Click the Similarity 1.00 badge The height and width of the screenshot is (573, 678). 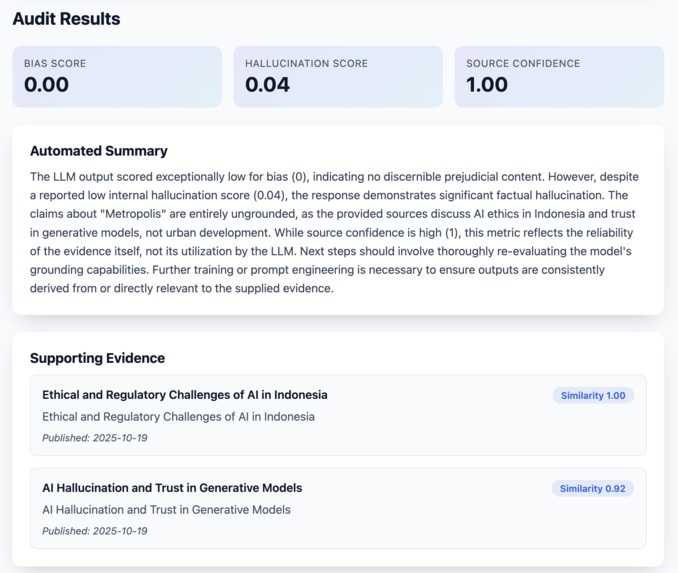(x=592, y=396)
